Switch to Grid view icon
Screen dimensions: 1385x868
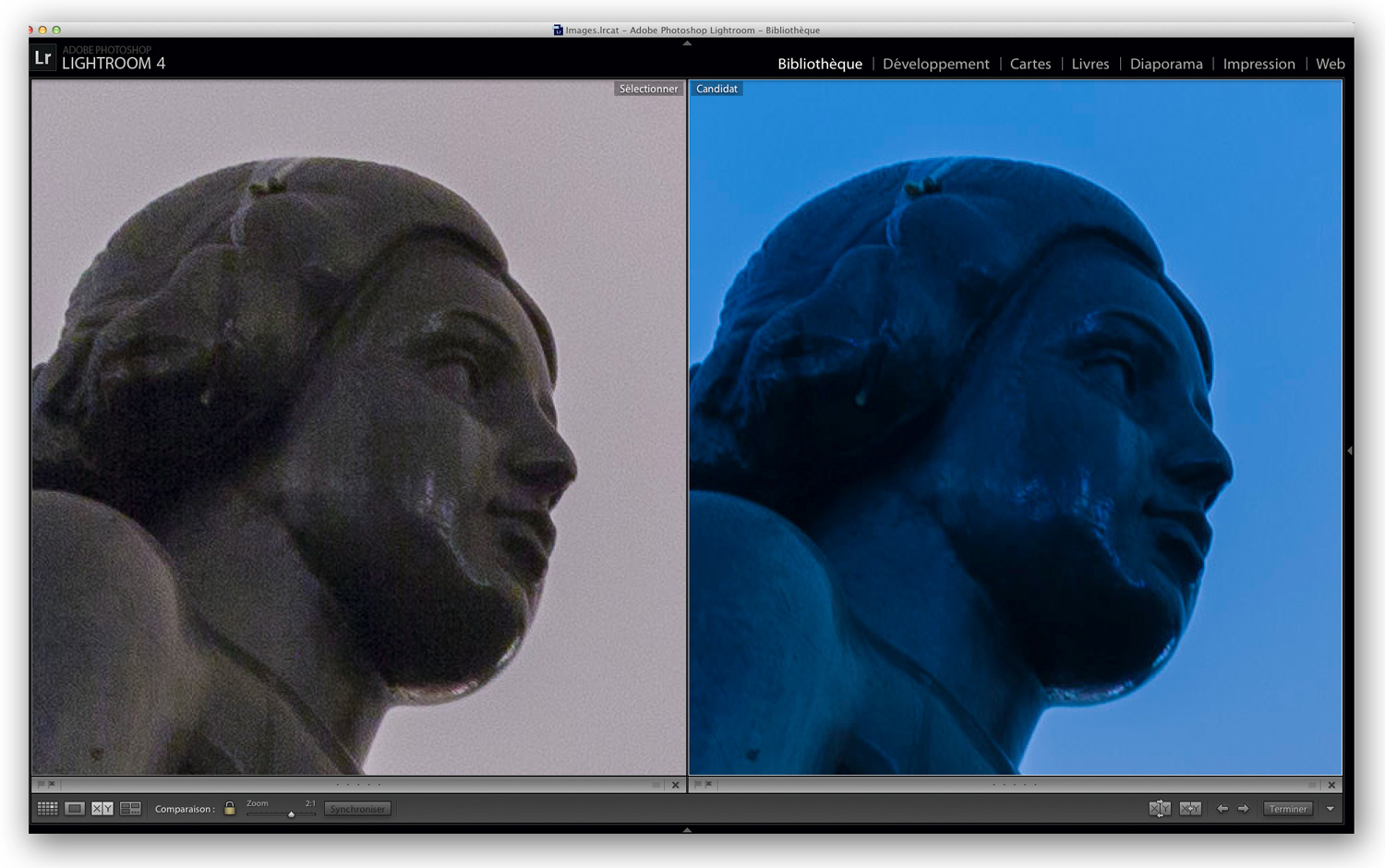click(x=47, y=809)
